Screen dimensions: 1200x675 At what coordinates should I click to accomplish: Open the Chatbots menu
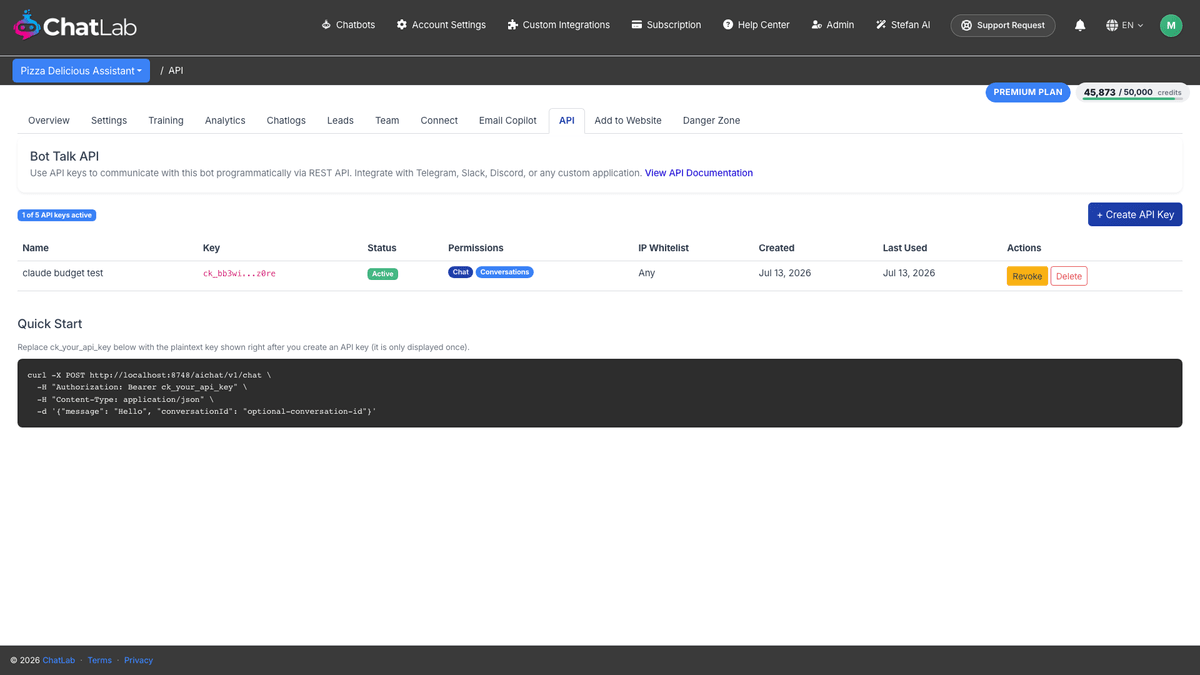coord(348,25)
